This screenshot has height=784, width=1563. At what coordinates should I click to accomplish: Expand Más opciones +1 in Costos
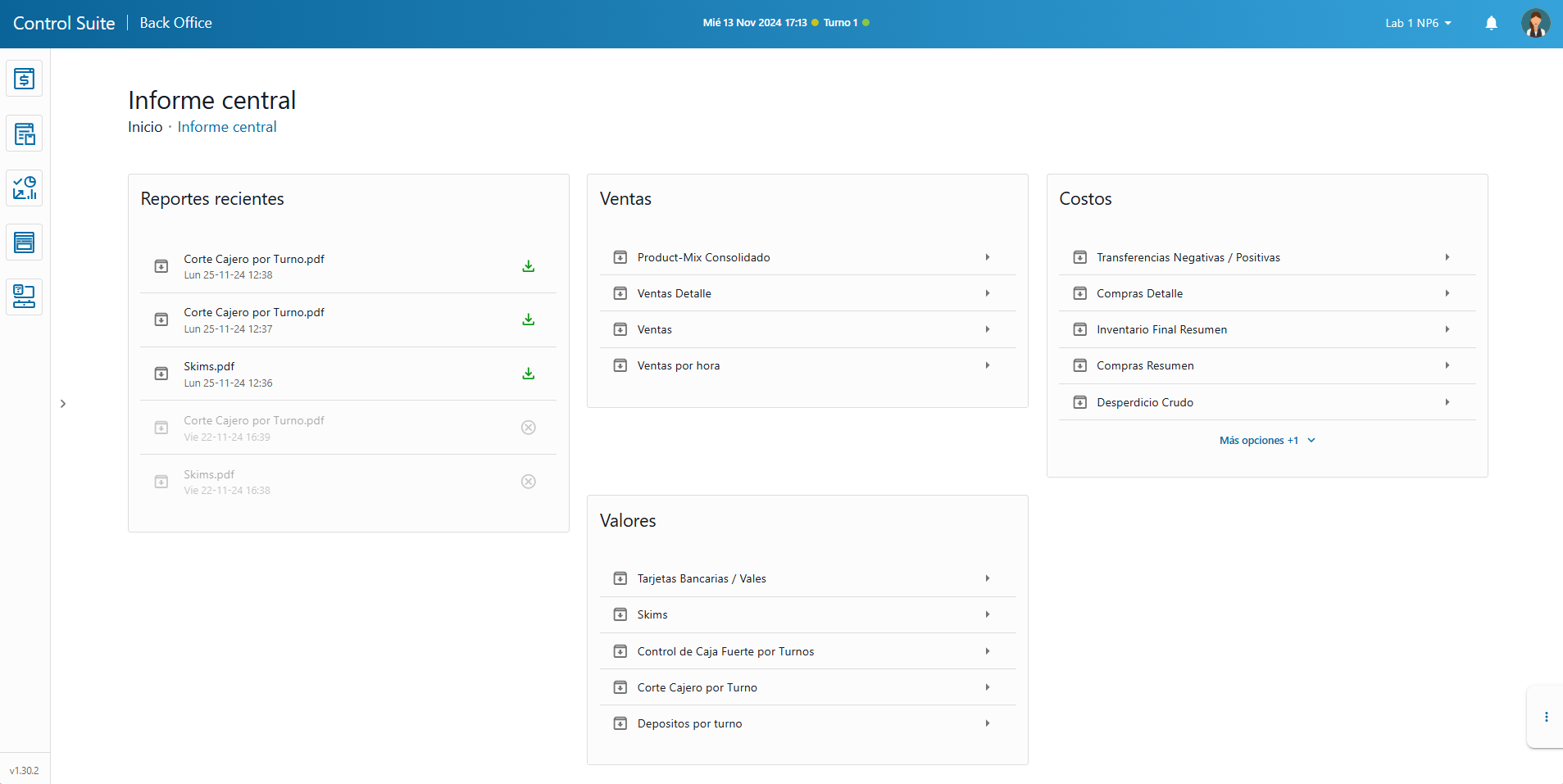tap(1266, 441)
